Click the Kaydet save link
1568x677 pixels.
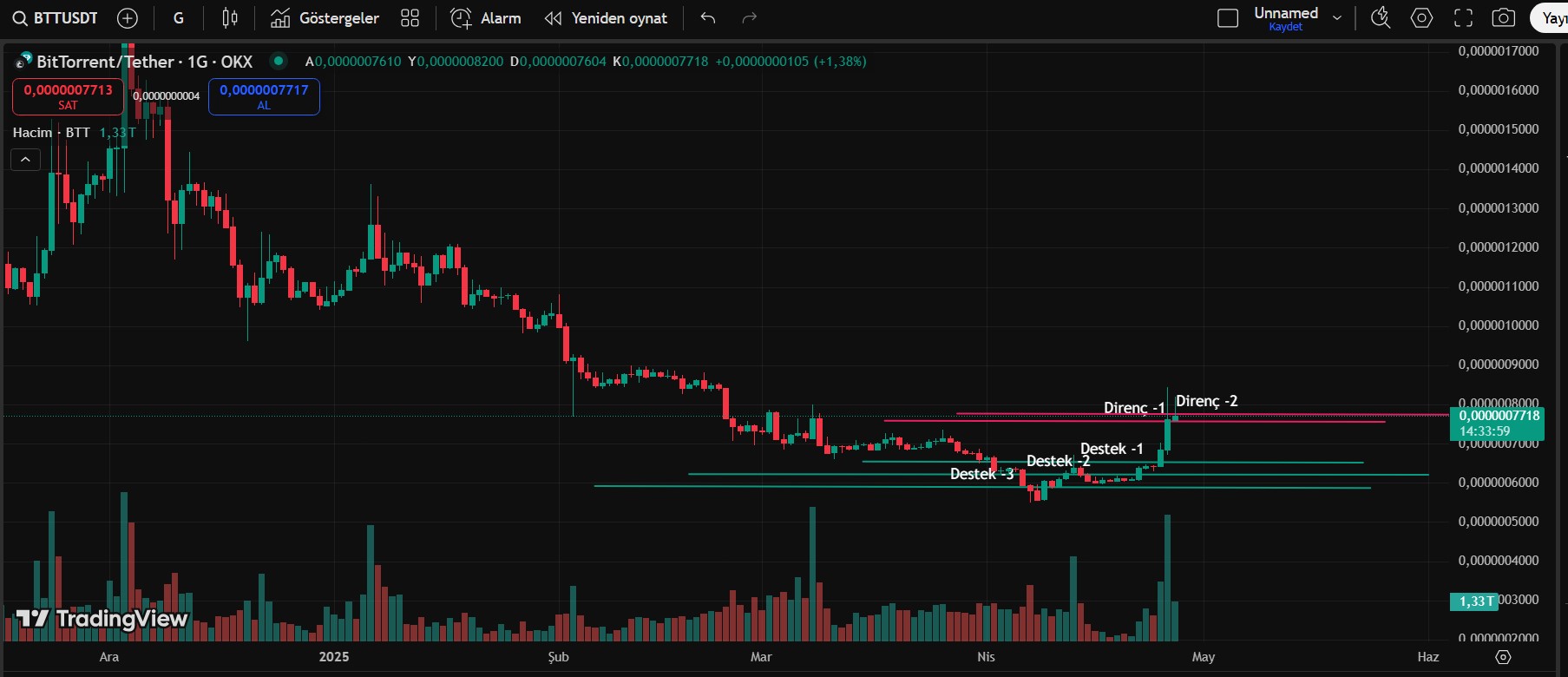(x=1286, y=27)
